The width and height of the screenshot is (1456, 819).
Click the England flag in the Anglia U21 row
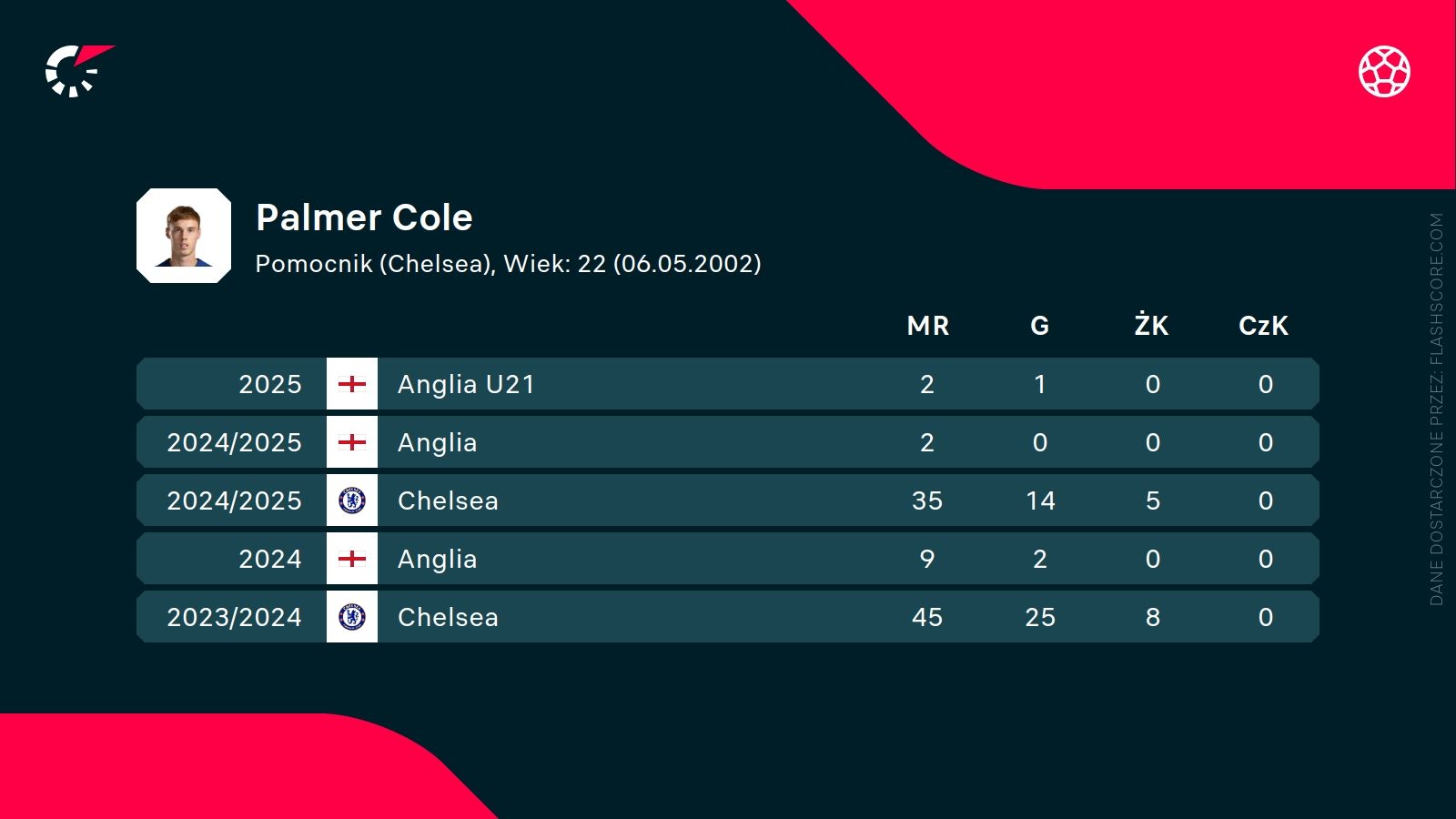(352, 384)
